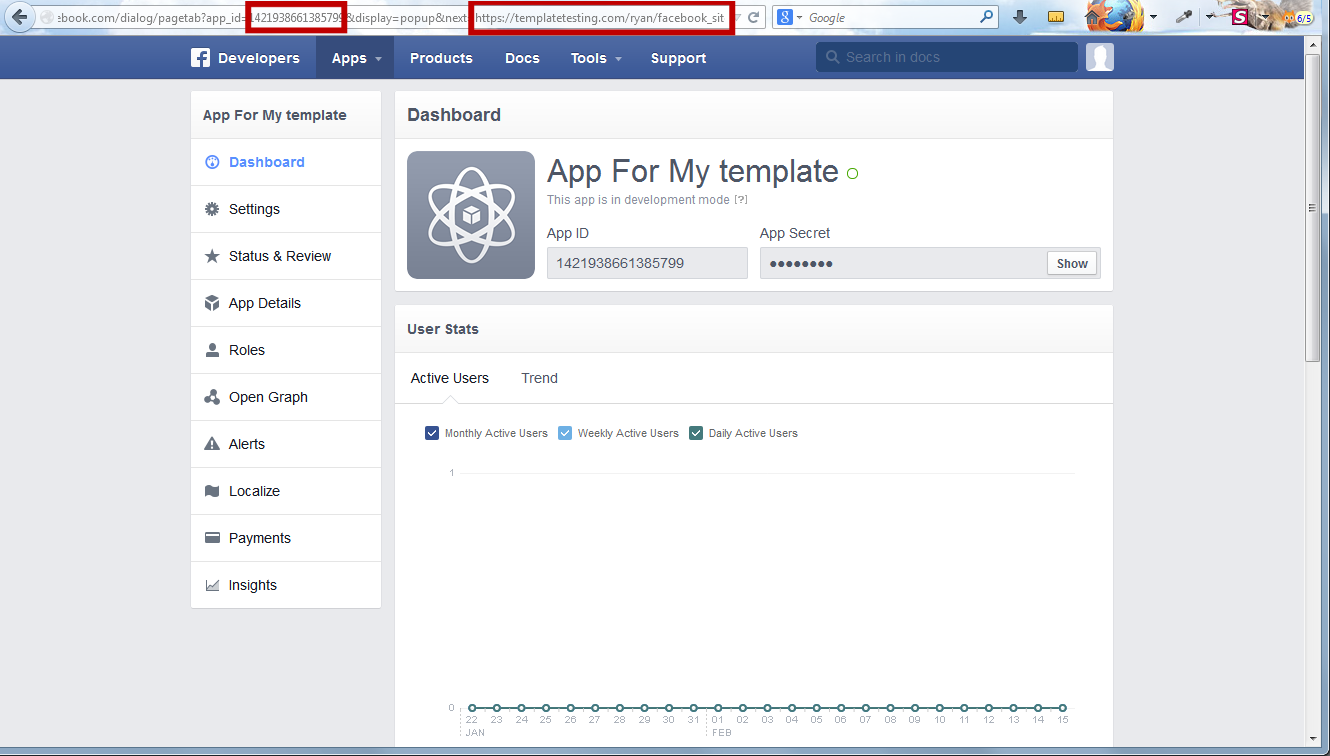Screen dimensions: 1330x756
Task: Open the Docs menu
Action: click(x=522, y=58)
